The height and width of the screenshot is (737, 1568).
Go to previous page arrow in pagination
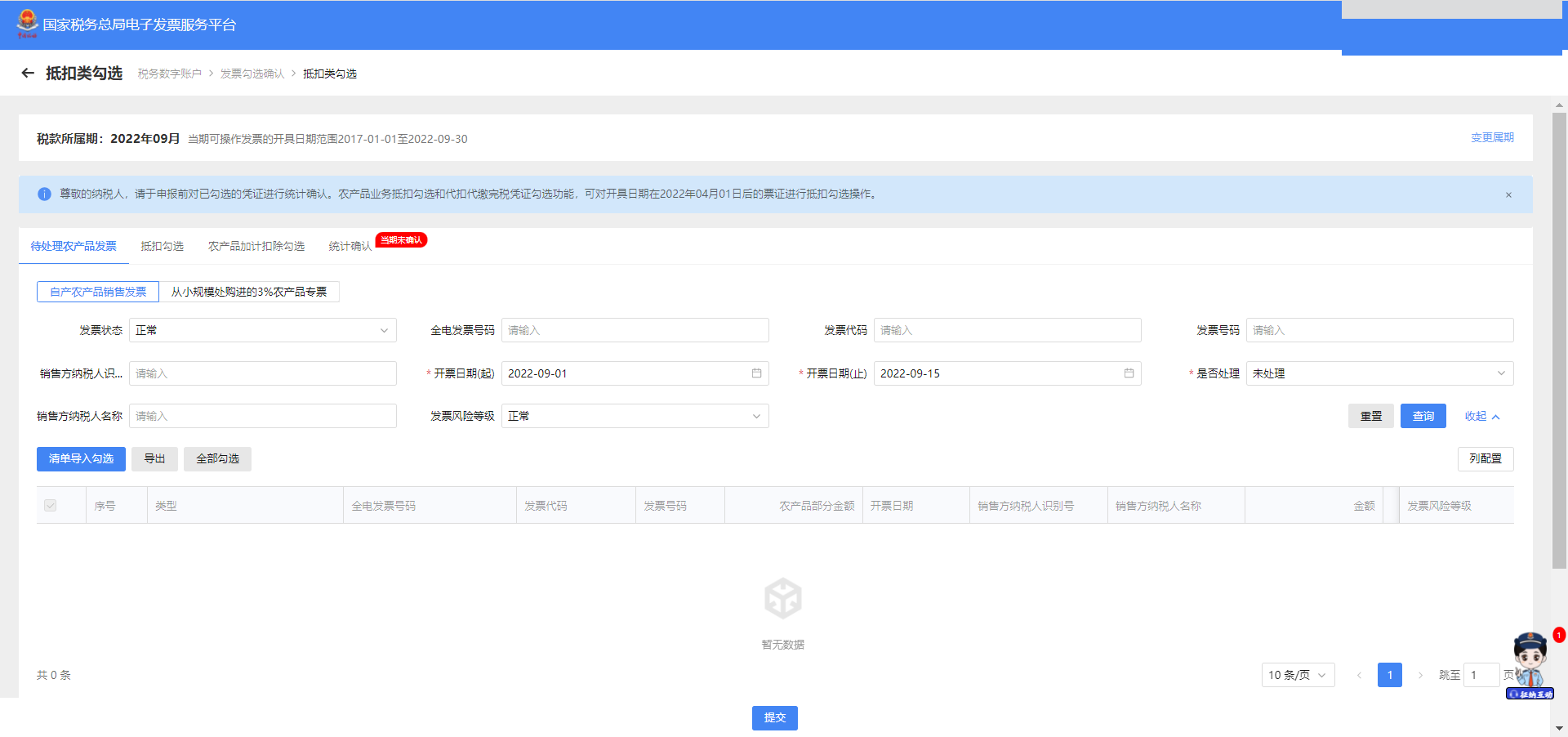[1359, 676]
